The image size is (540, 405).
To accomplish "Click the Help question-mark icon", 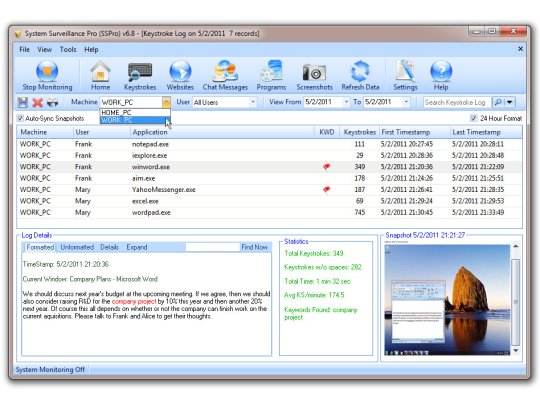I will point(441,75).
